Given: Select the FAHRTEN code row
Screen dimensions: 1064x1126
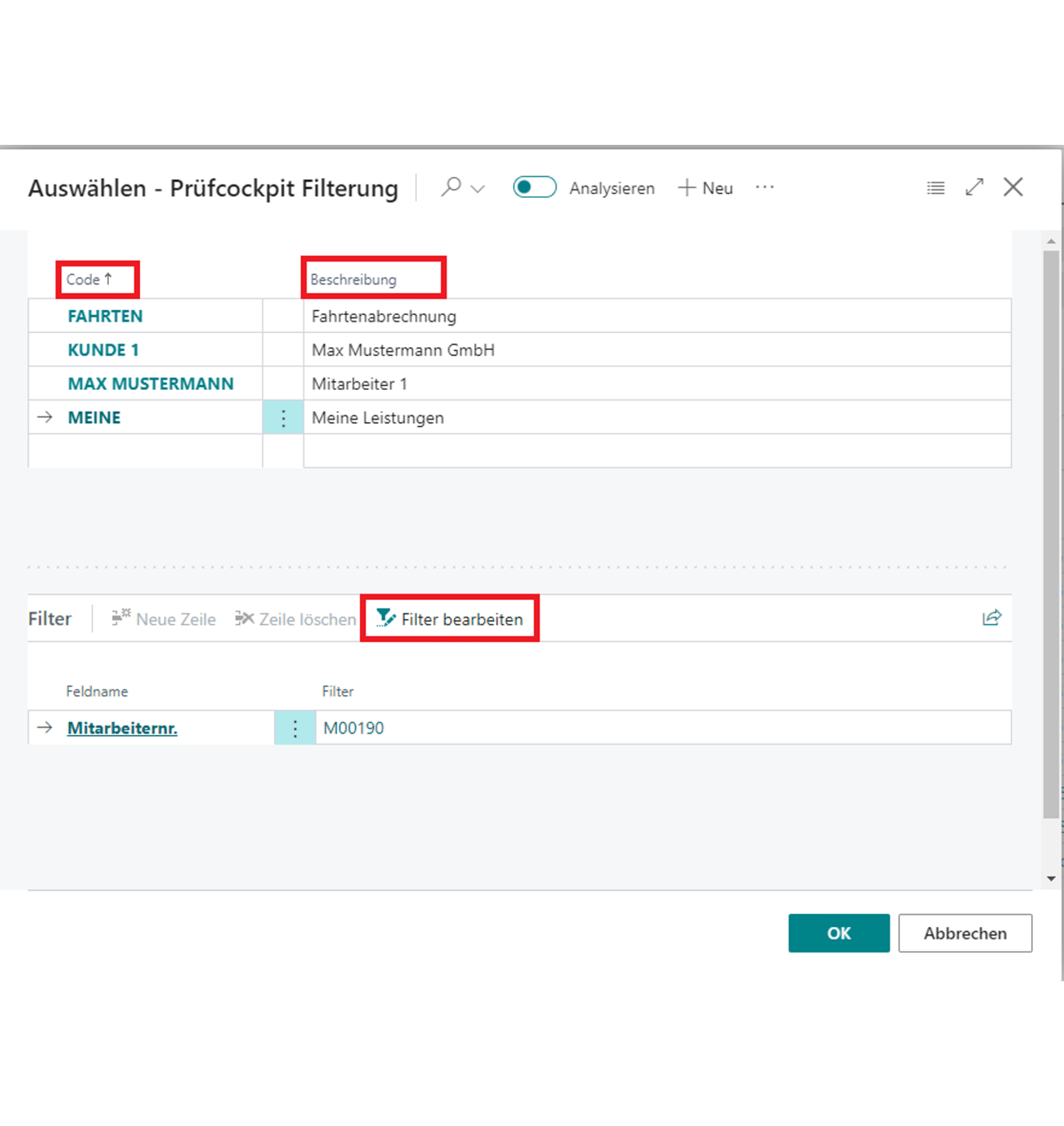Looking at the screenshot, I should tap(105, 316).
